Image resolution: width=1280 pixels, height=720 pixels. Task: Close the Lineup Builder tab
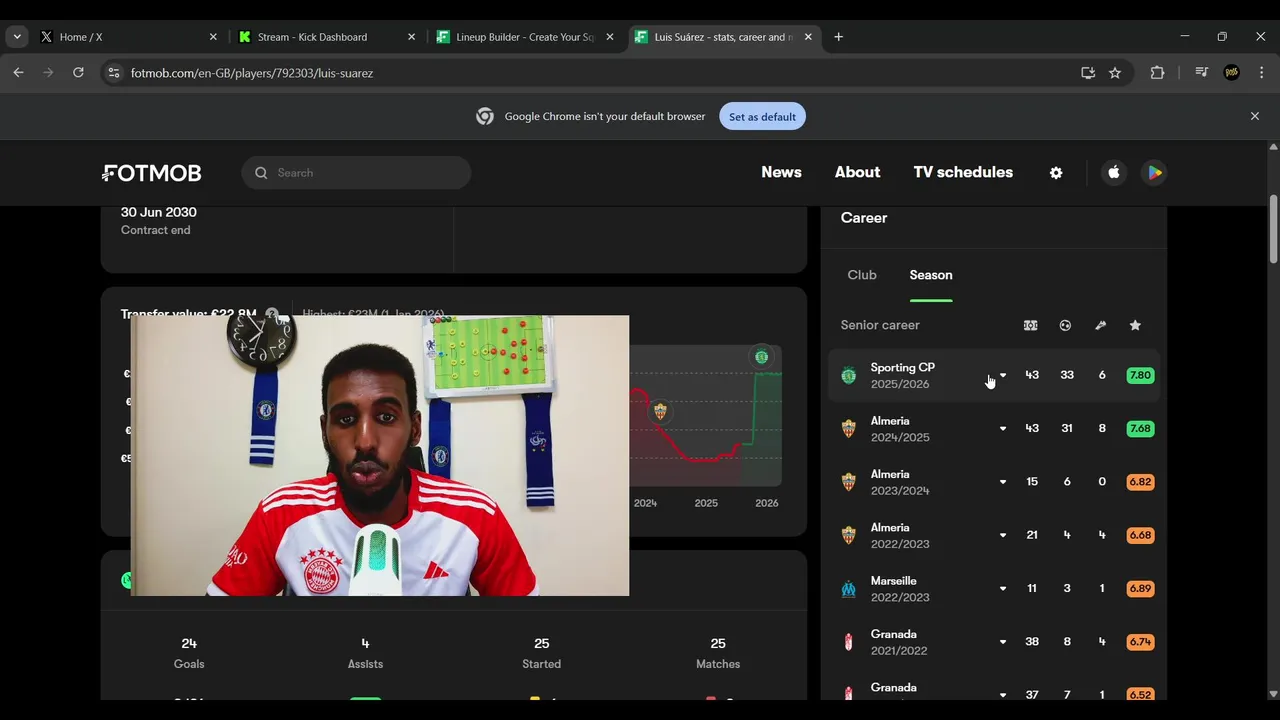(x=610, y=37)
